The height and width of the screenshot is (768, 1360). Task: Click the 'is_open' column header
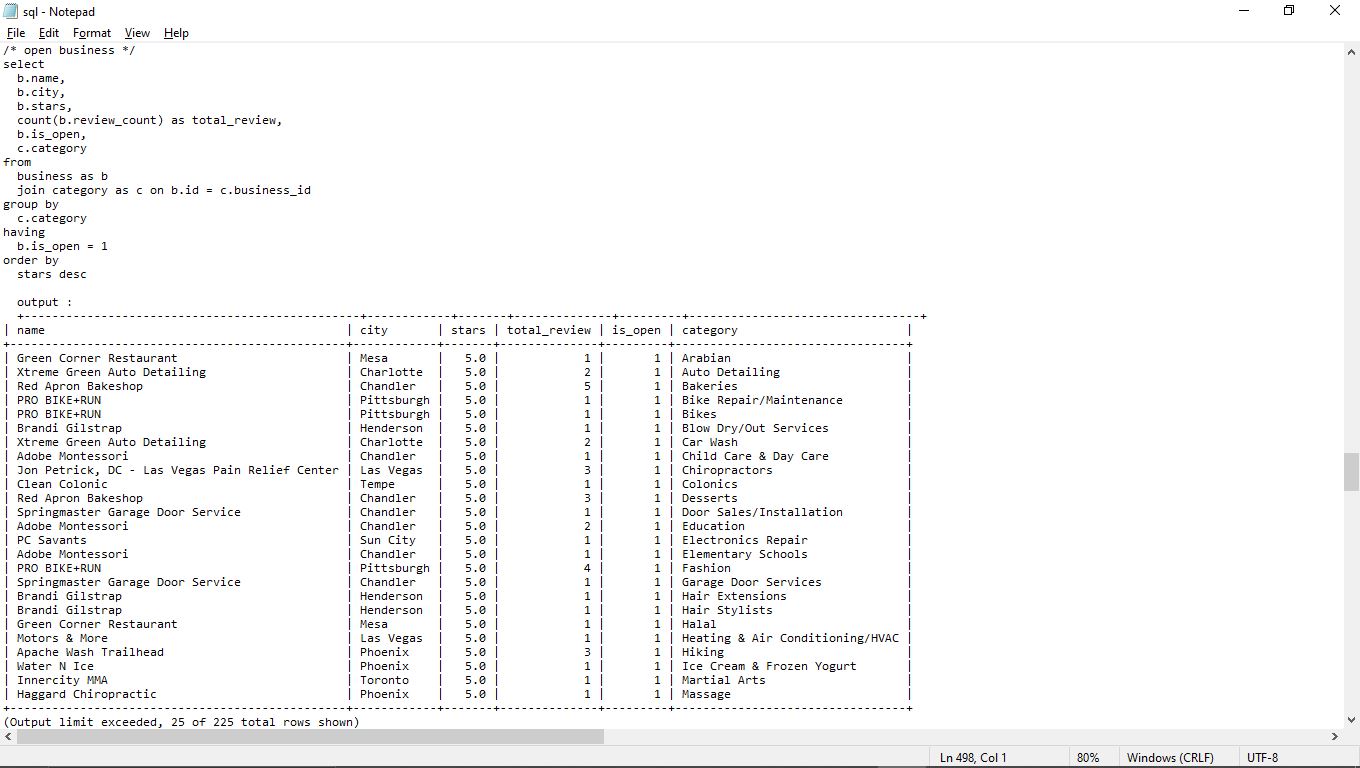pos(637,330)
